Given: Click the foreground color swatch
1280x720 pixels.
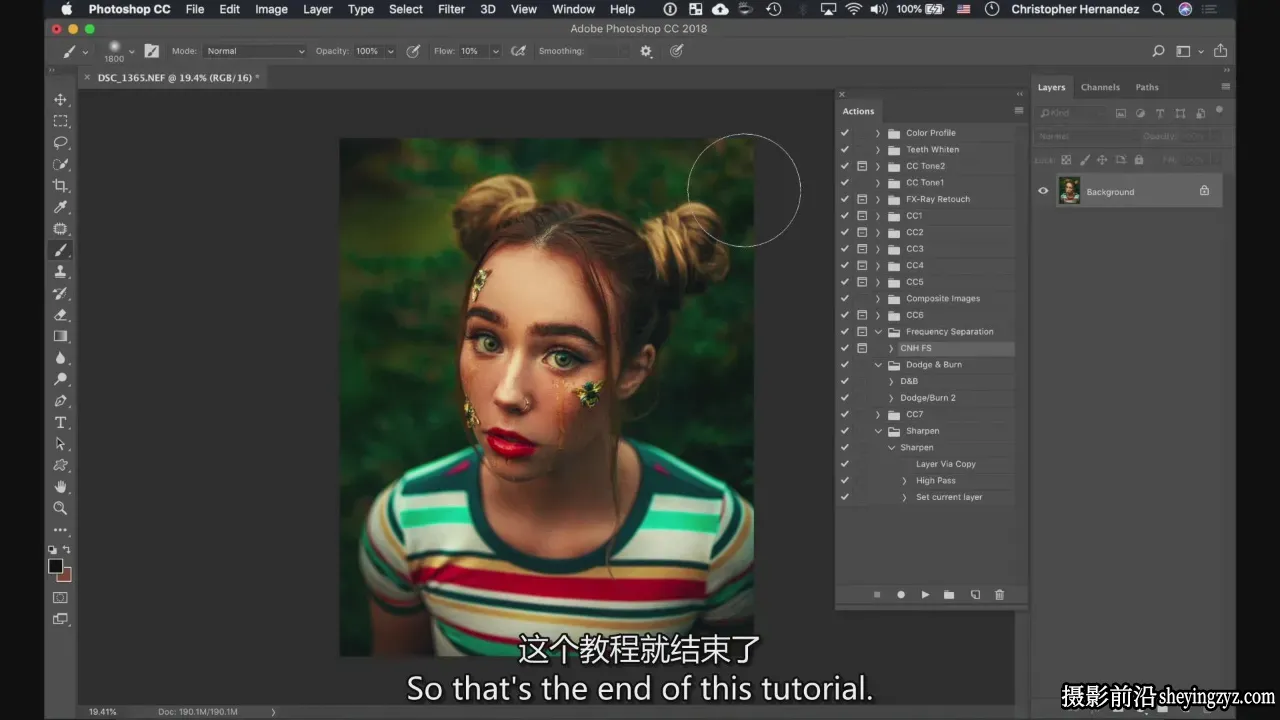Looking at the screenshot, I should 56,566.
